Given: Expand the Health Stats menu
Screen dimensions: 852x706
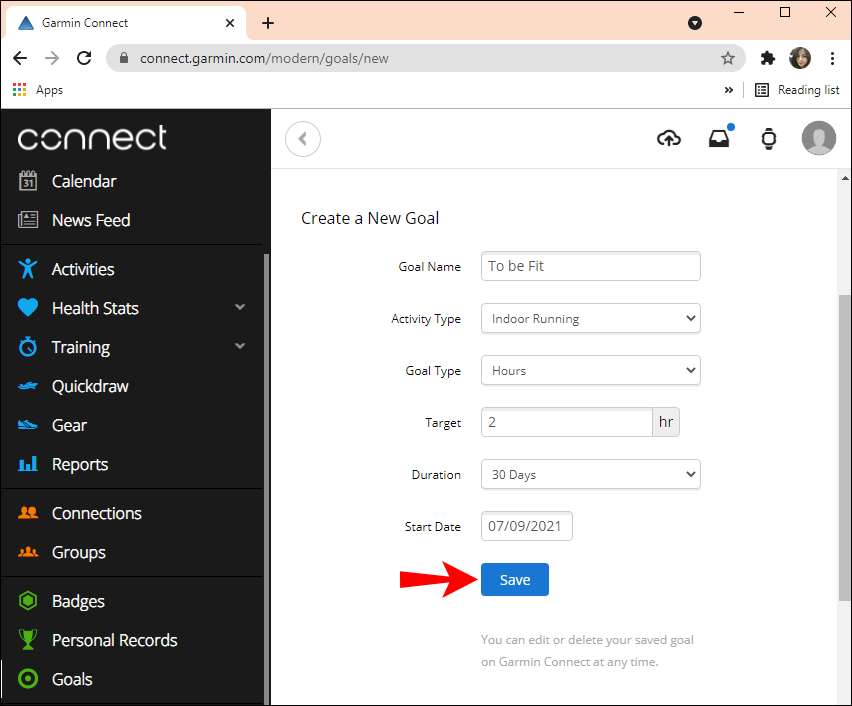Looking at the screenshot, I should click(x=239, y=308).
